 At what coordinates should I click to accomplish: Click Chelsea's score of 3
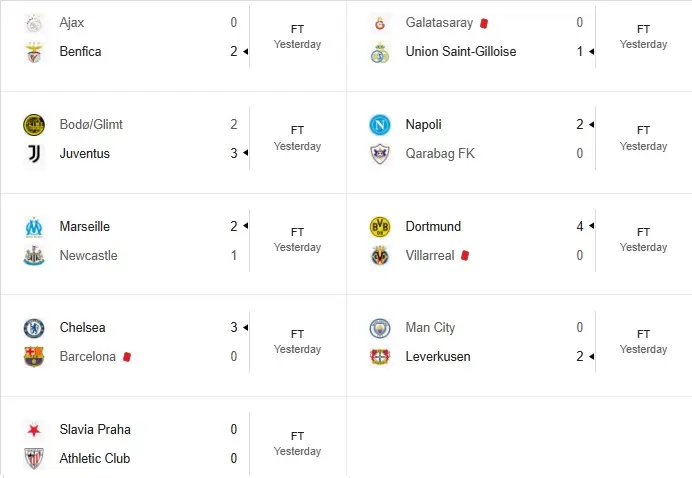click(x=232, y=328)
